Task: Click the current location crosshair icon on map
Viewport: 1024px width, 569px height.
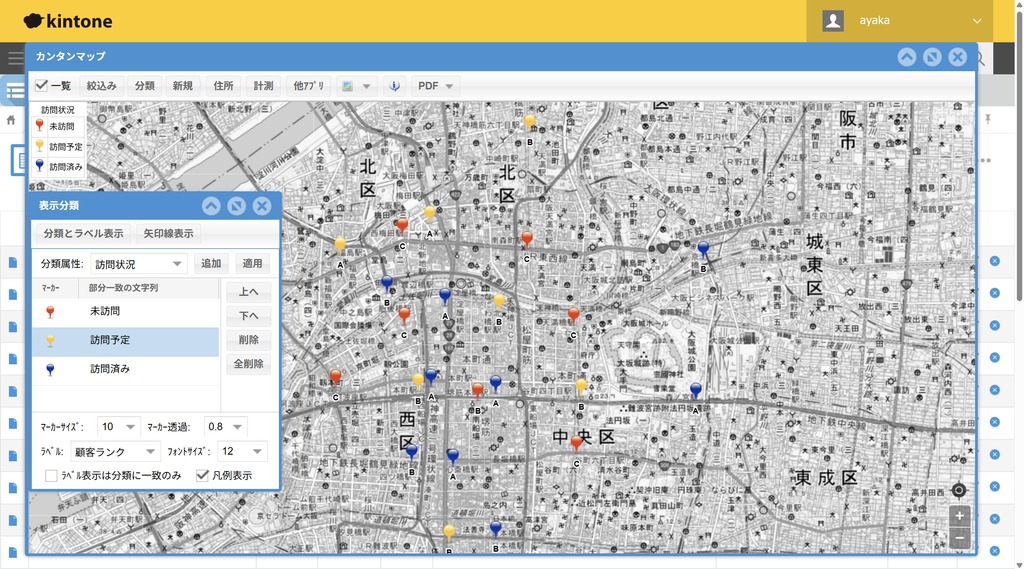Action: pos(959,490)
